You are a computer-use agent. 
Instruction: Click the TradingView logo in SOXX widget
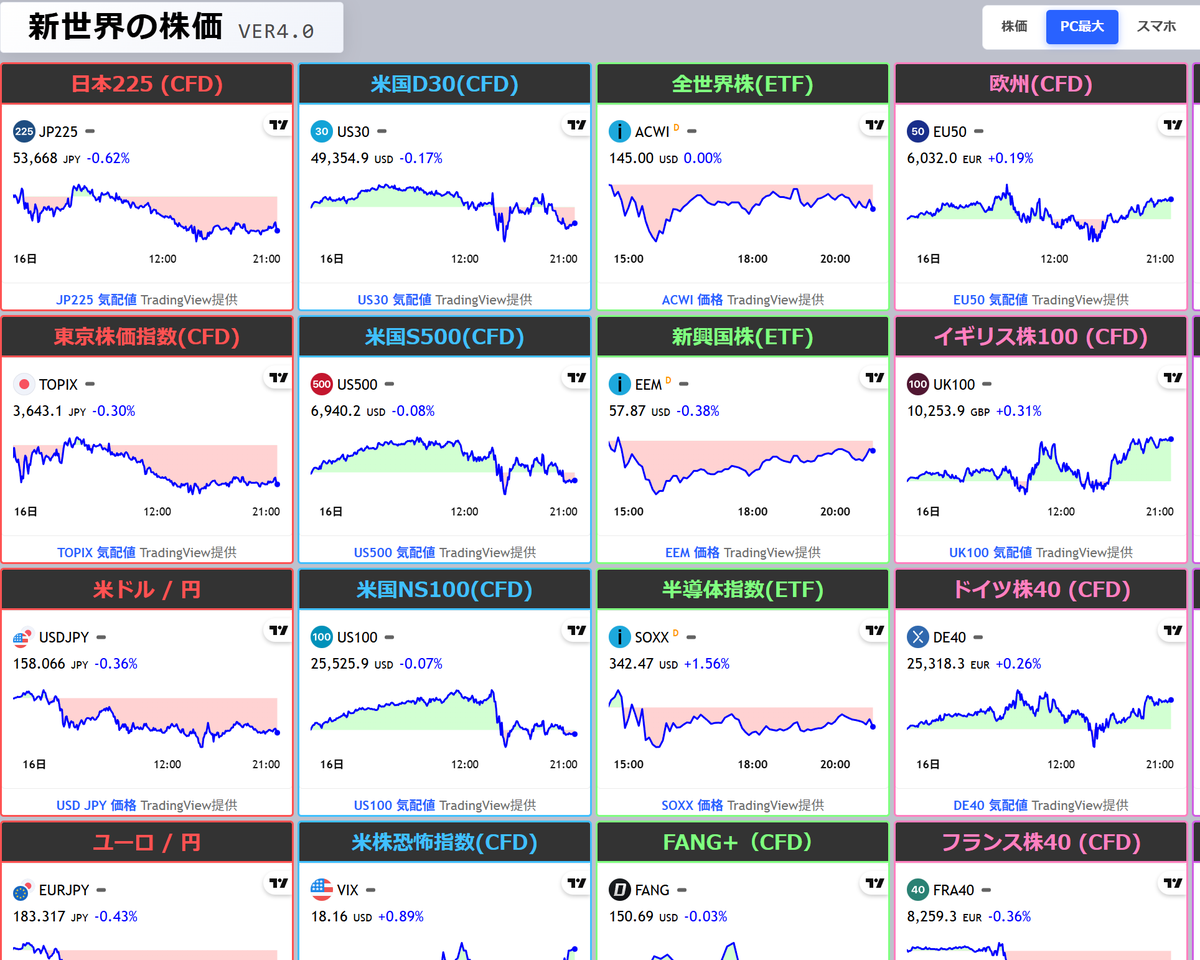(x=874, y=630)
